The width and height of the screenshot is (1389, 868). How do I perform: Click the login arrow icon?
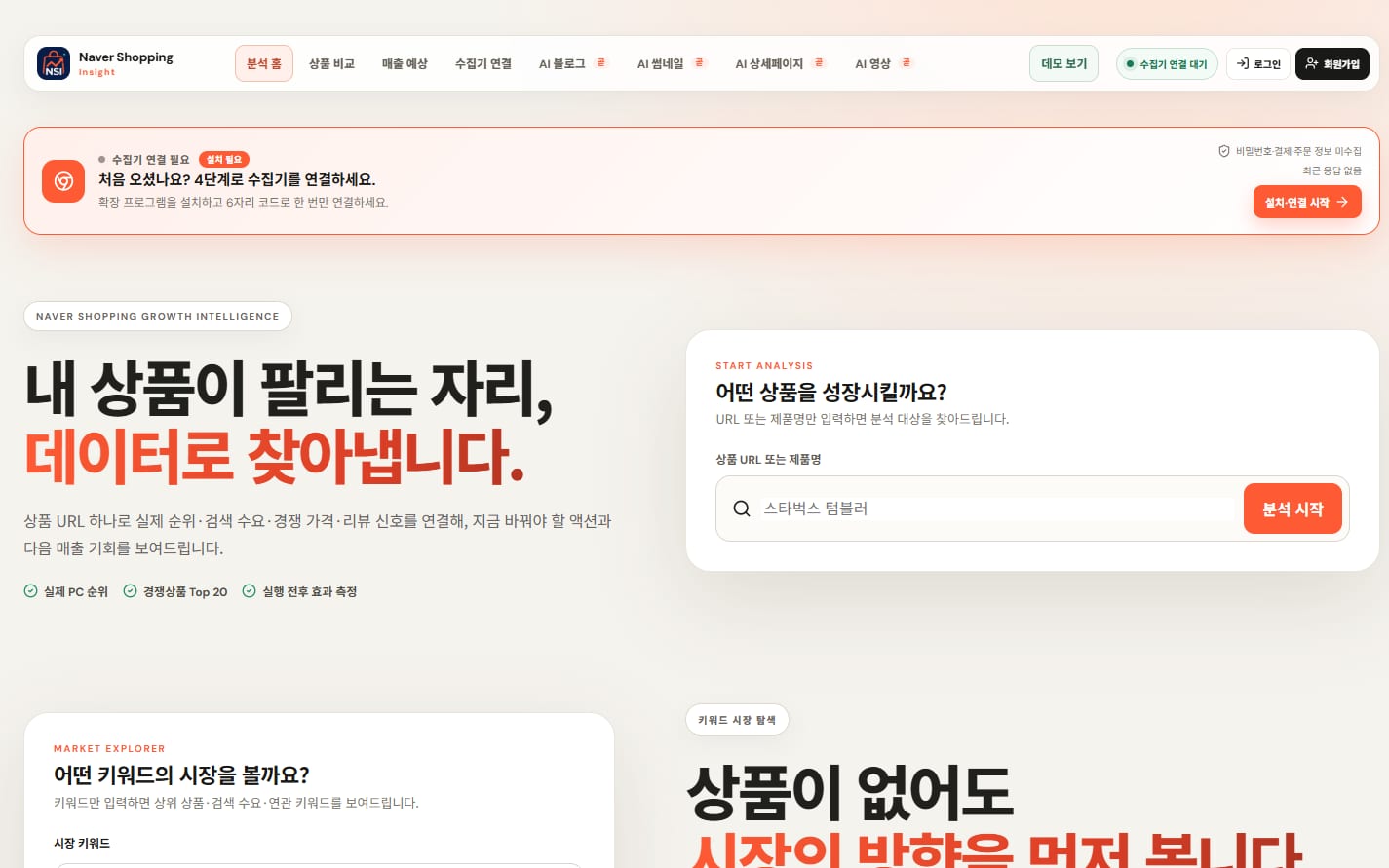[x=1243, y=63]
